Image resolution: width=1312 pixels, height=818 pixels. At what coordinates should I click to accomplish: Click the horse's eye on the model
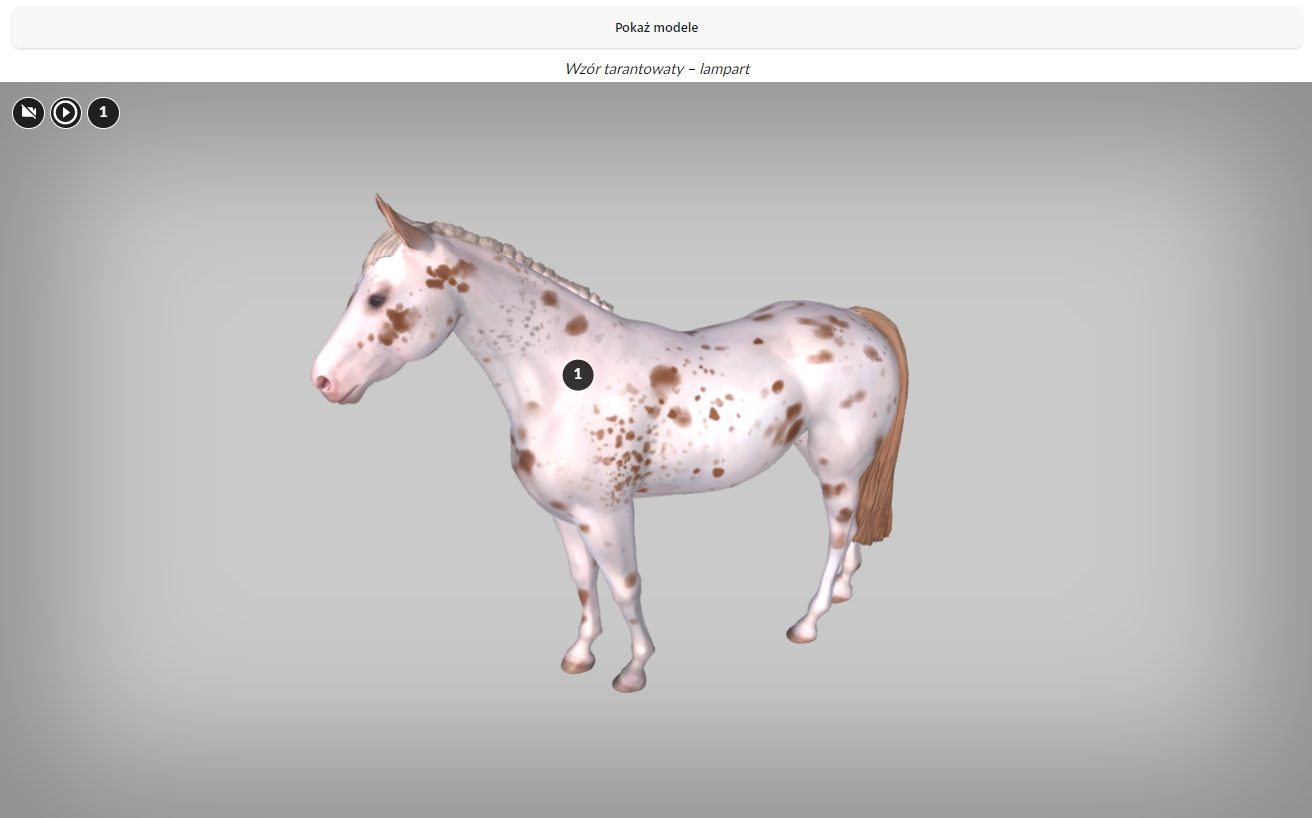(x=375, y=300)
